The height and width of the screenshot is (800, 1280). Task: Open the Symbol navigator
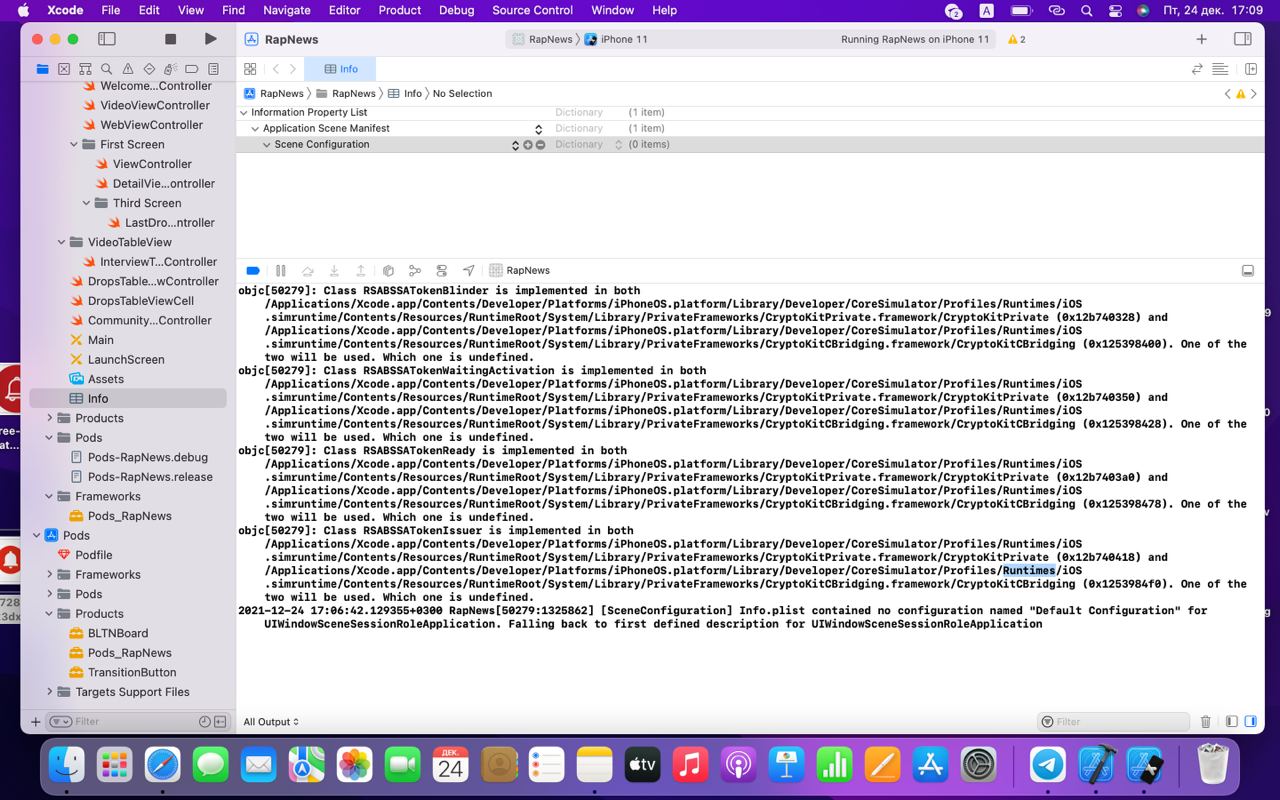pos(85,69)
